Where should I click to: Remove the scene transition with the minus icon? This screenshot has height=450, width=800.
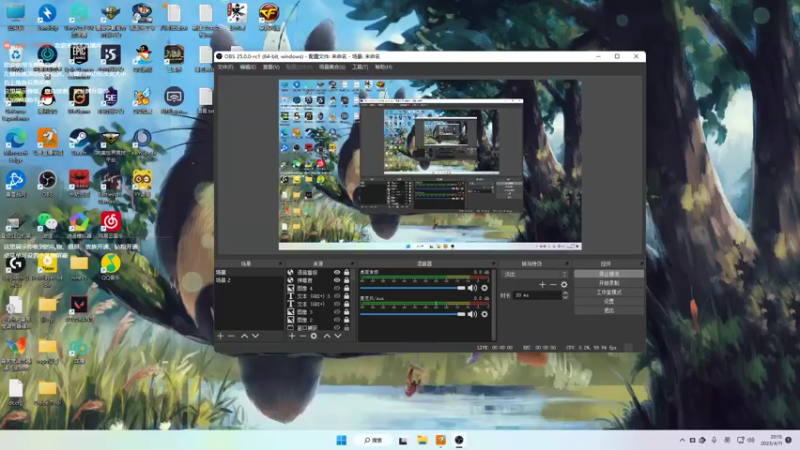click(x=553, y=285)
